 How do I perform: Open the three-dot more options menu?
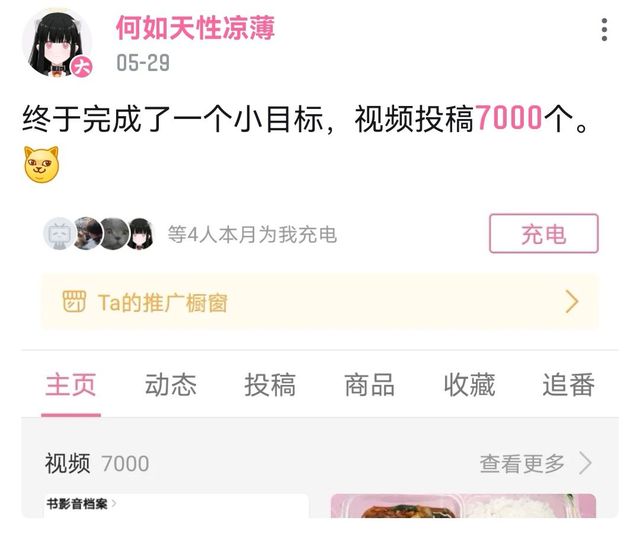tap(604, 29)
